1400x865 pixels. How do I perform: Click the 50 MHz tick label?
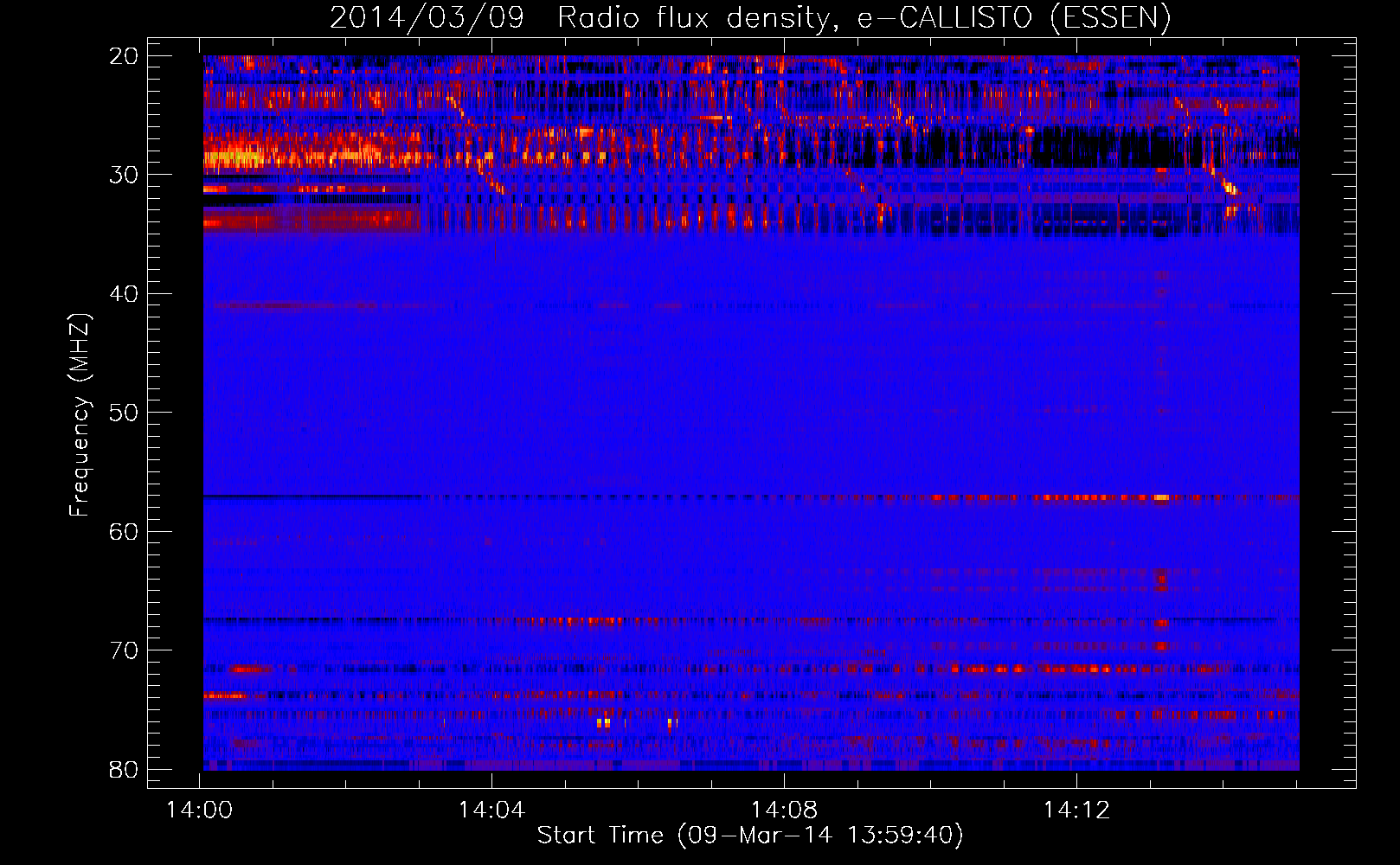(124, 413)
